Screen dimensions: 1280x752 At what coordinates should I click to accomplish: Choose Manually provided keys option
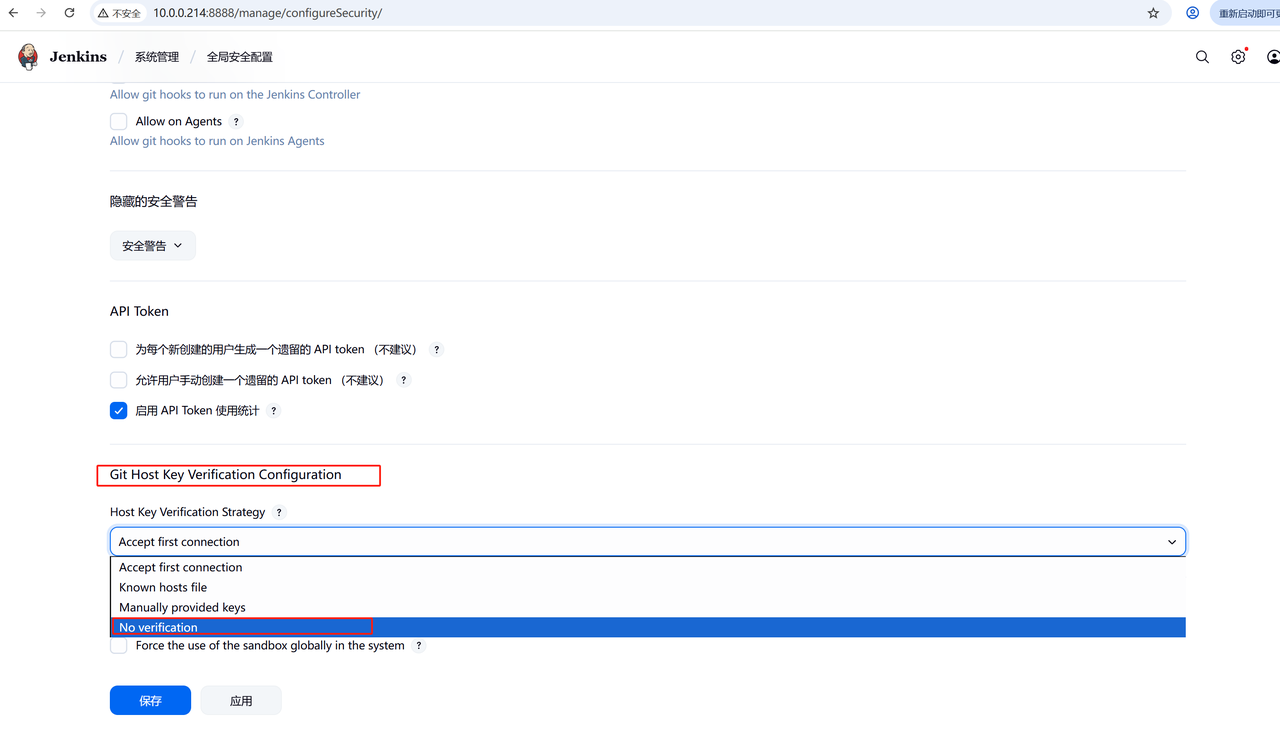[182, 607]
